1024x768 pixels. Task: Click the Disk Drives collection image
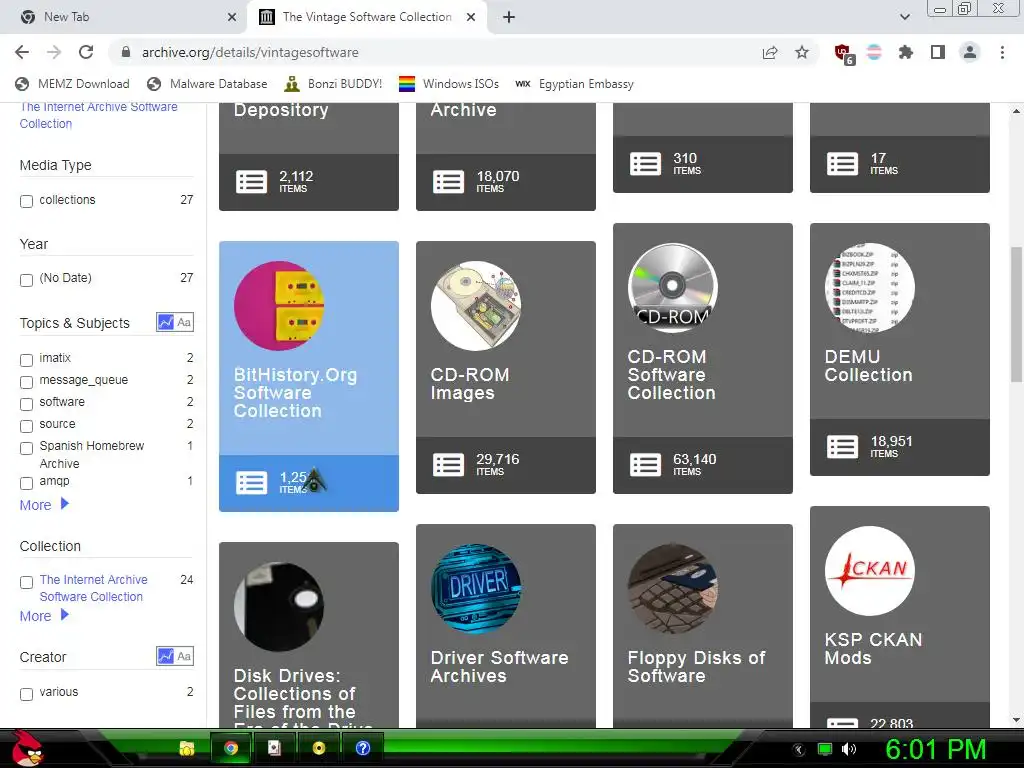279,607
